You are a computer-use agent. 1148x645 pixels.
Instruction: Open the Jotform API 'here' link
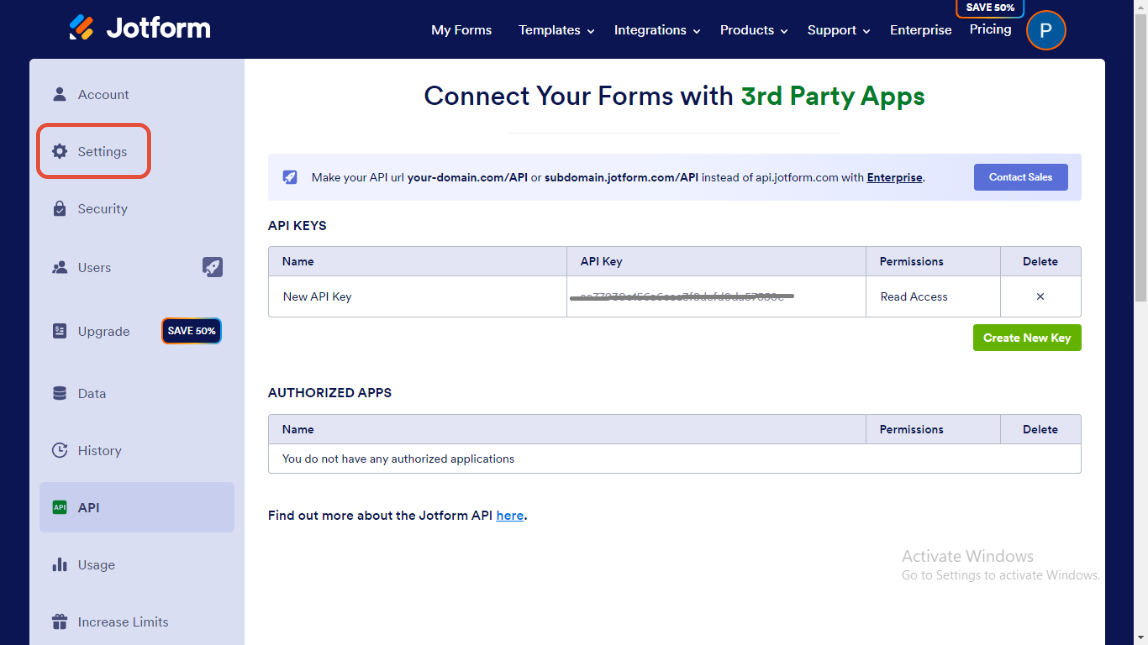point(509,516)
